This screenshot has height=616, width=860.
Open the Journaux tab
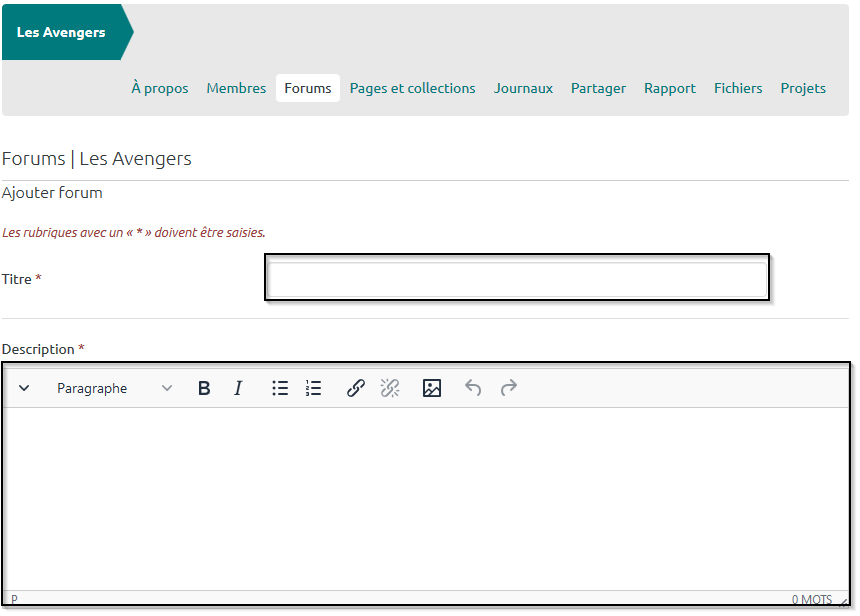[523, 88]
